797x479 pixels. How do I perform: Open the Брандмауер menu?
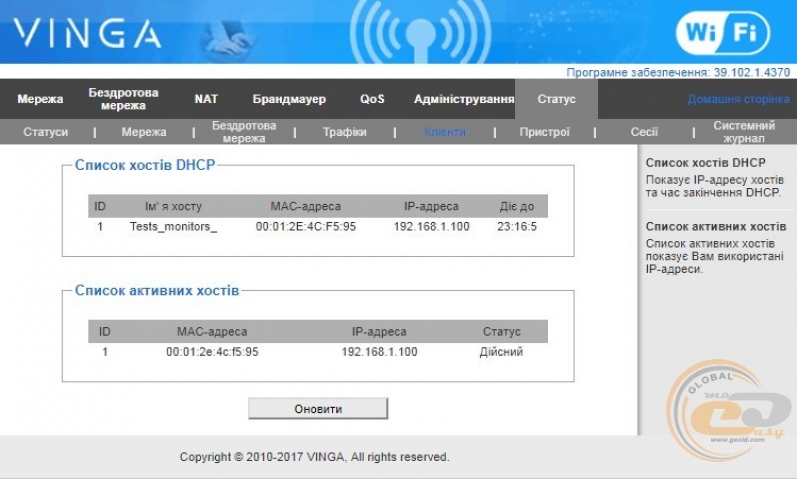pos(289,99)
